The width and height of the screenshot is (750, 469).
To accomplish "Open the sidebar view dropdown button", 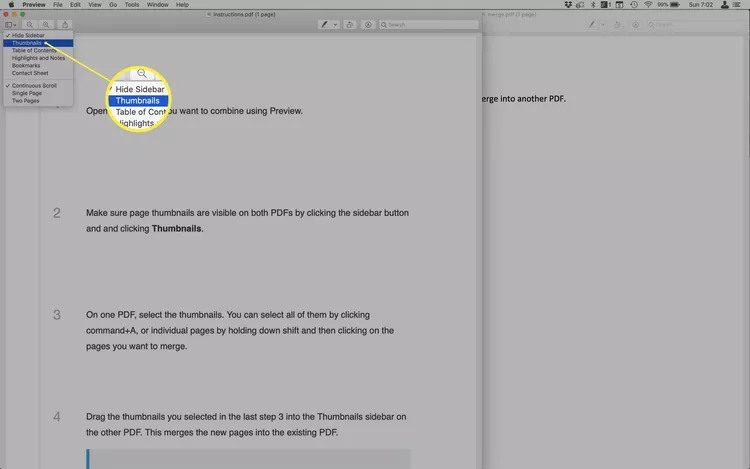I will pos(10,24).
